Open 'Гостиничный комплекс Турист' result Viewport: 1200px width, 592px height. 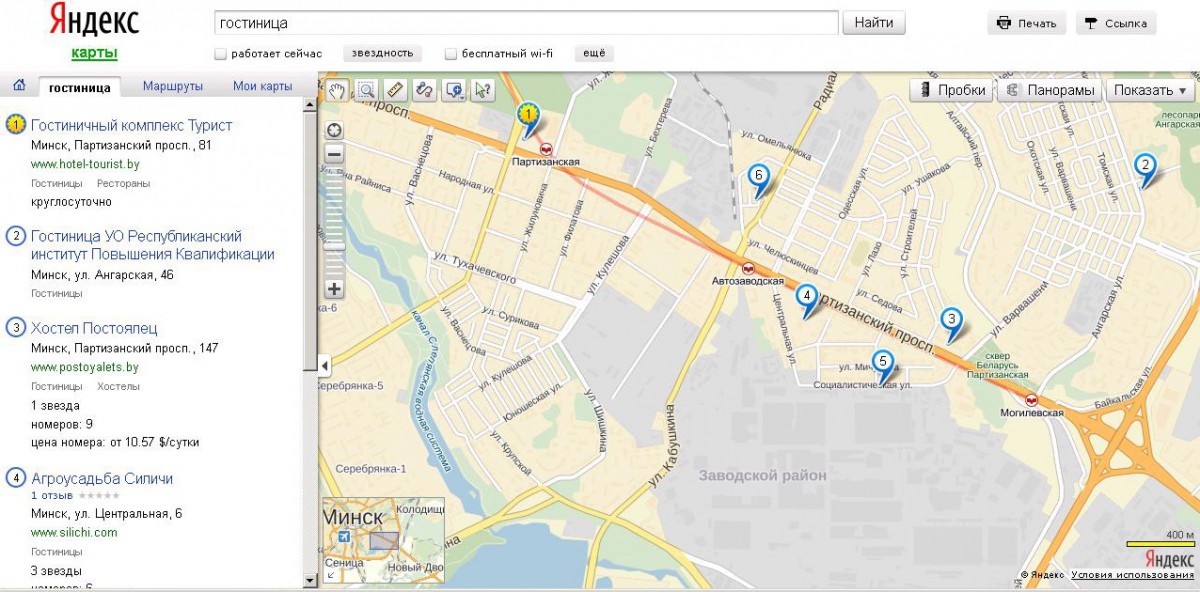pos(131,125)
